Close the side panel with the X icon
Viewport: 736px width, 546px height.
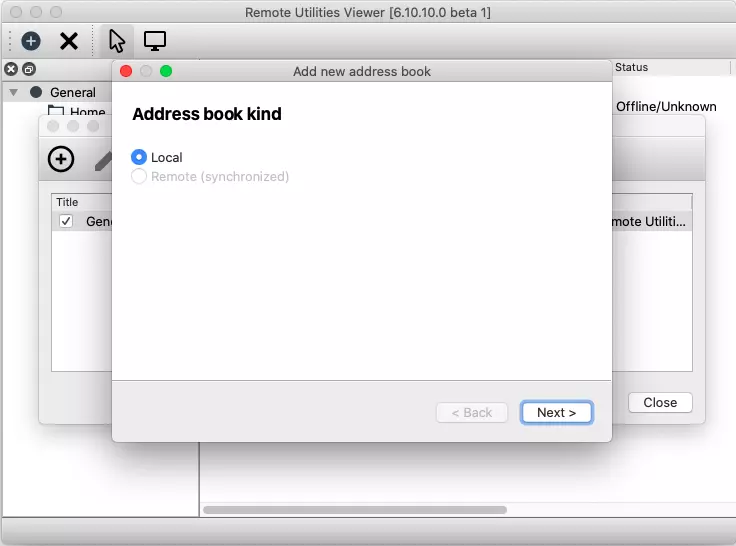point(11,69)
